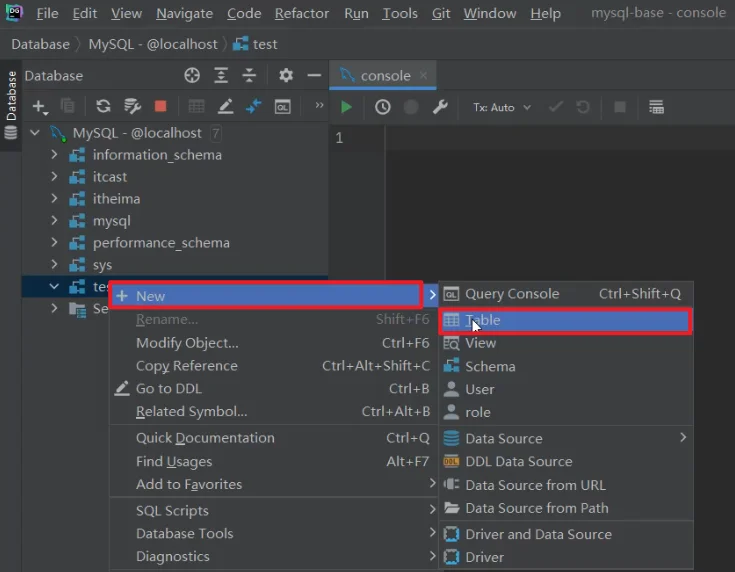The width and height of the screenshot is (735, 572).
Task: Click the vertical Database side tab
Action: point(11,105)
